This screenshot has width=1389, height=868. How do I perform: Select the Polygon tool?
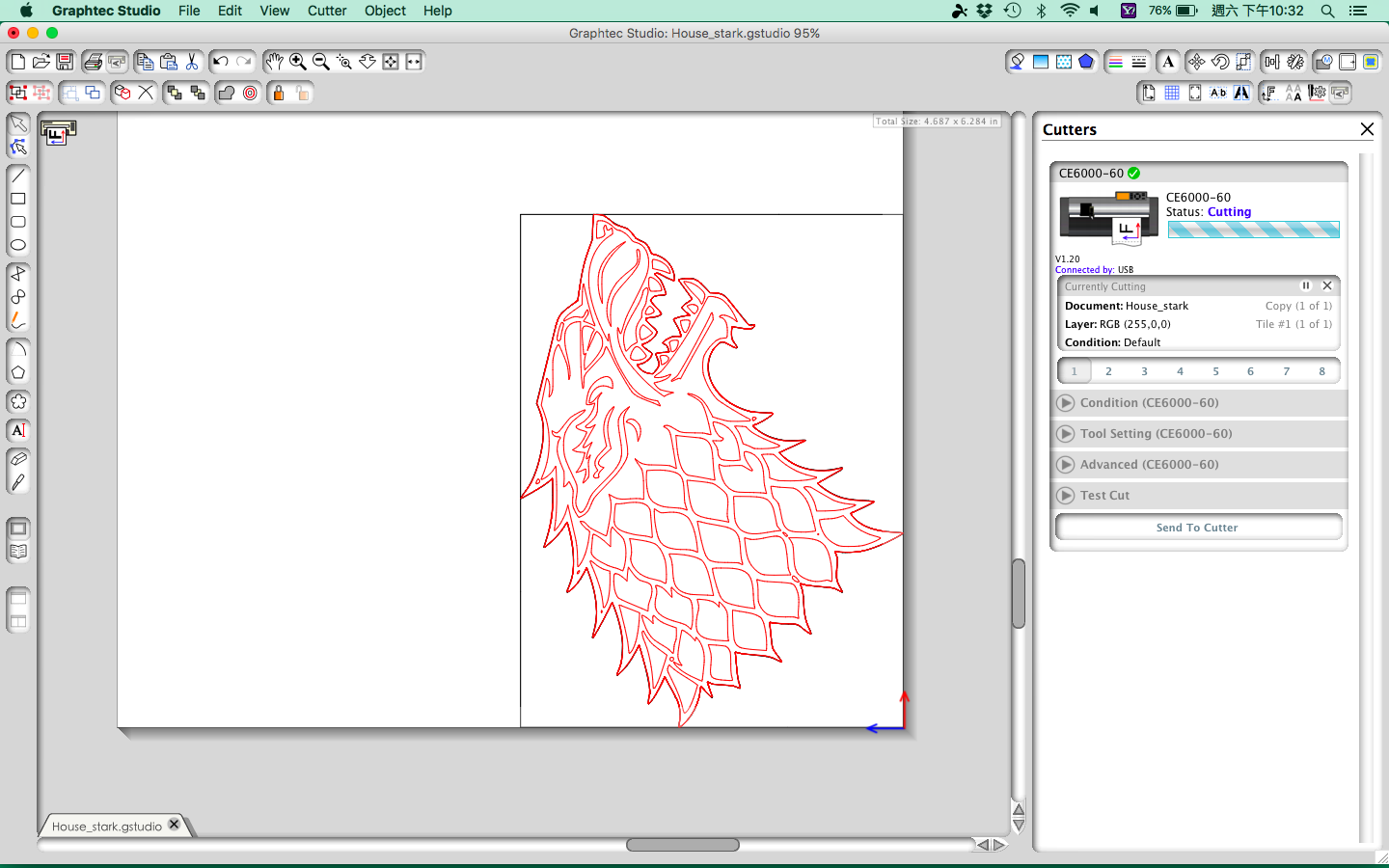[x=18, y=372]
